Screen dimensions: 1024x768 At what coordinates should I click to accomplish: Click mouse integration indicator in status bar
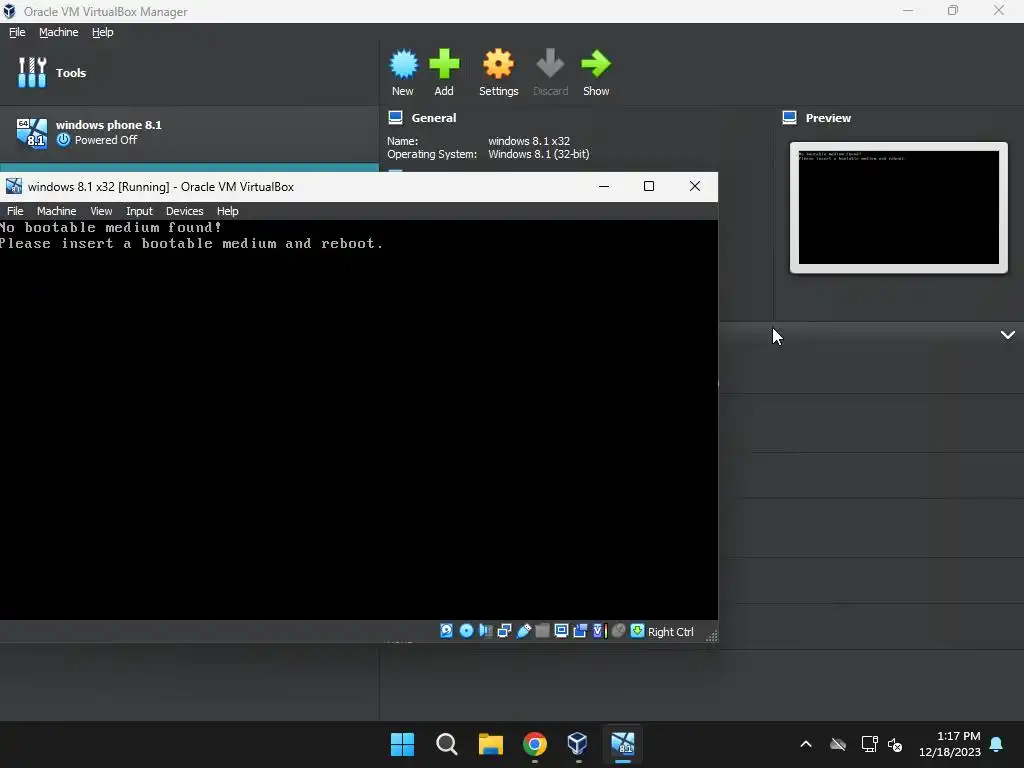click(618, 631)
